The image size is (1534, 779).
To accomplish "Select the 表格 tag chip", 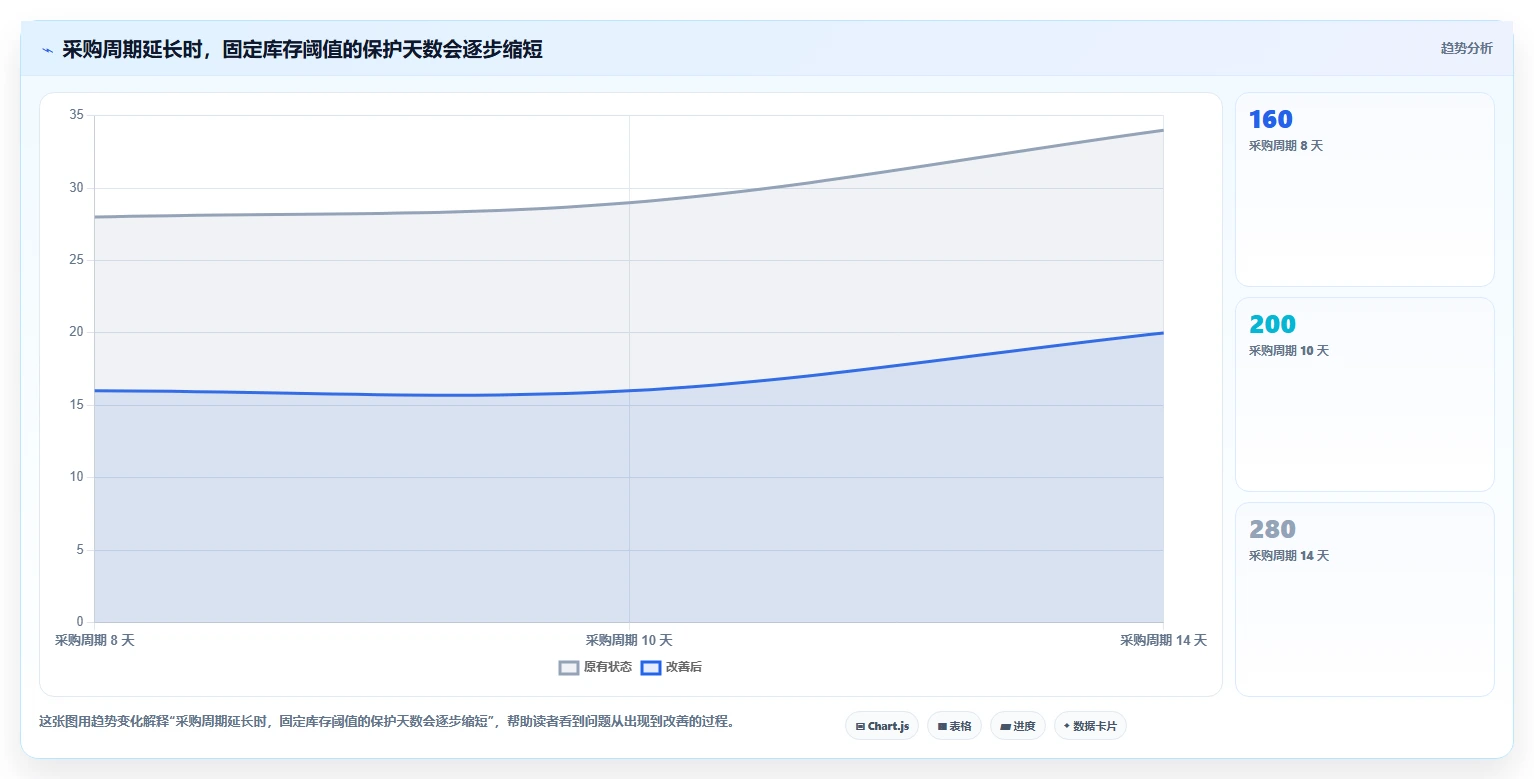I will pos(955,726).
